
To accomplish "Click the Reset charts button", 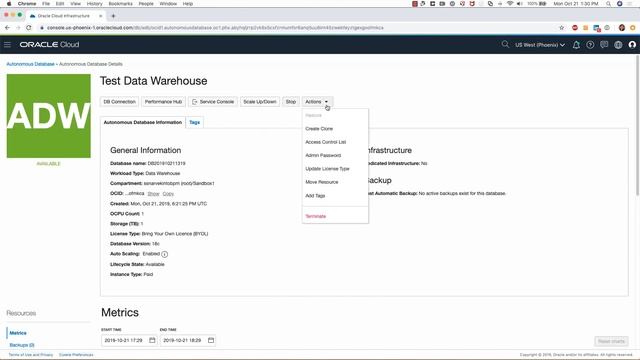I will [611, 341].
